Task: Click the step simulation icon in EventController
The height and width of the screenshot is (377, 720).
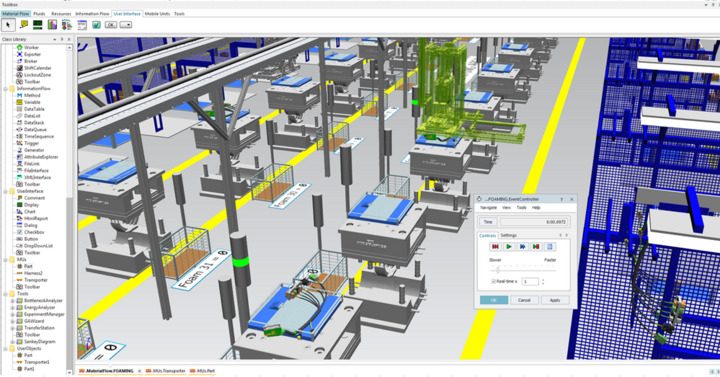Action: click(536, 247)
